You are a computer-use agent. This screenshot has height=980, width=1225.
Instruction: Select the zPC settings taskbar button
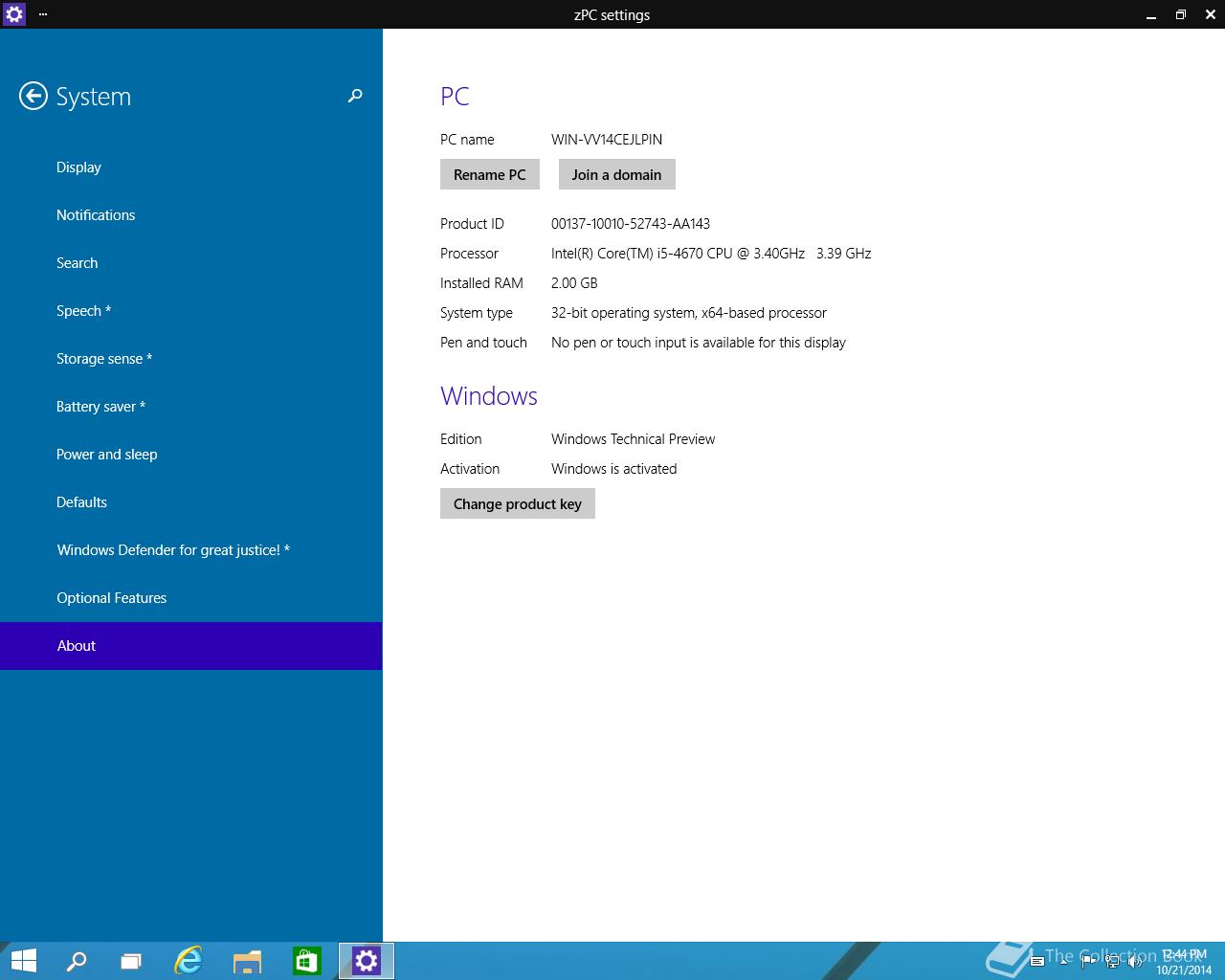click(x=367, y=961)
